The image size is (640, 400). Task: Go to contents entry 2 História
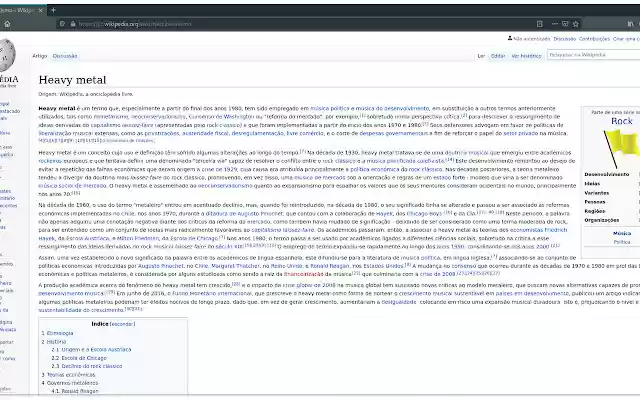[54, 342]
